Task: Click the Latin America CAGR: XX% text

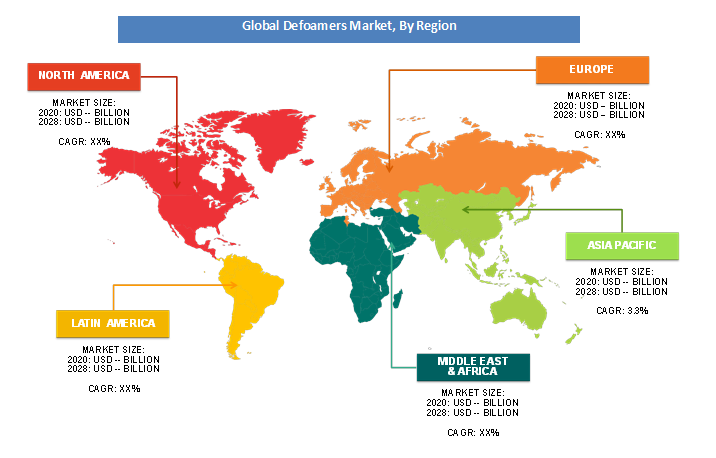Action: coord(114,388)
